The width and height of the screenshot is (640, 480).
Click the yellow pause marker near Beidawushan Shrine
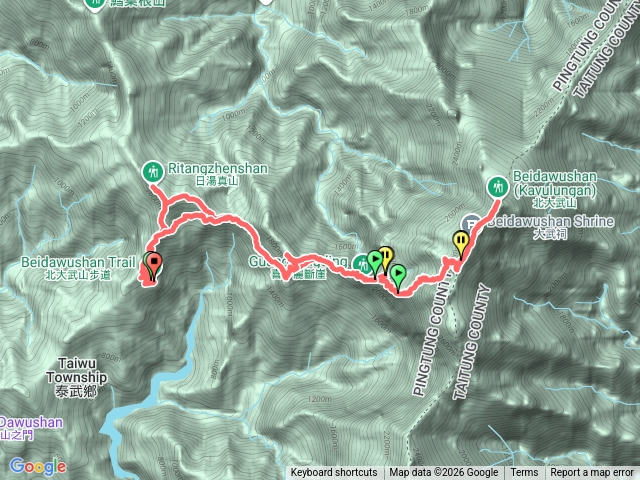pos(461,244)
